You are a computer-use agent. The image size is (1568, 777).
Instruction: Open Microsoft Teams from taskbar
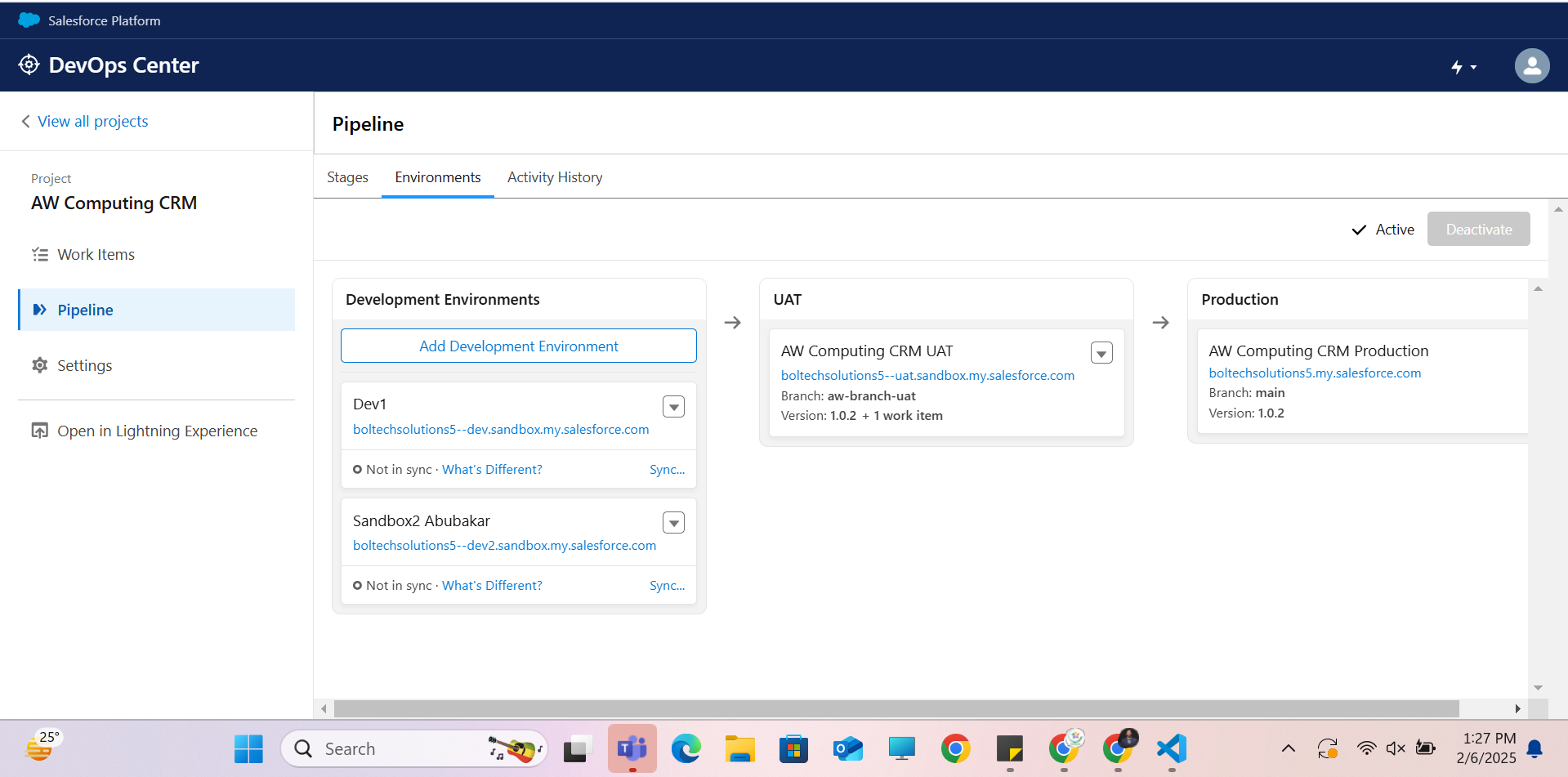coord(632,748)
